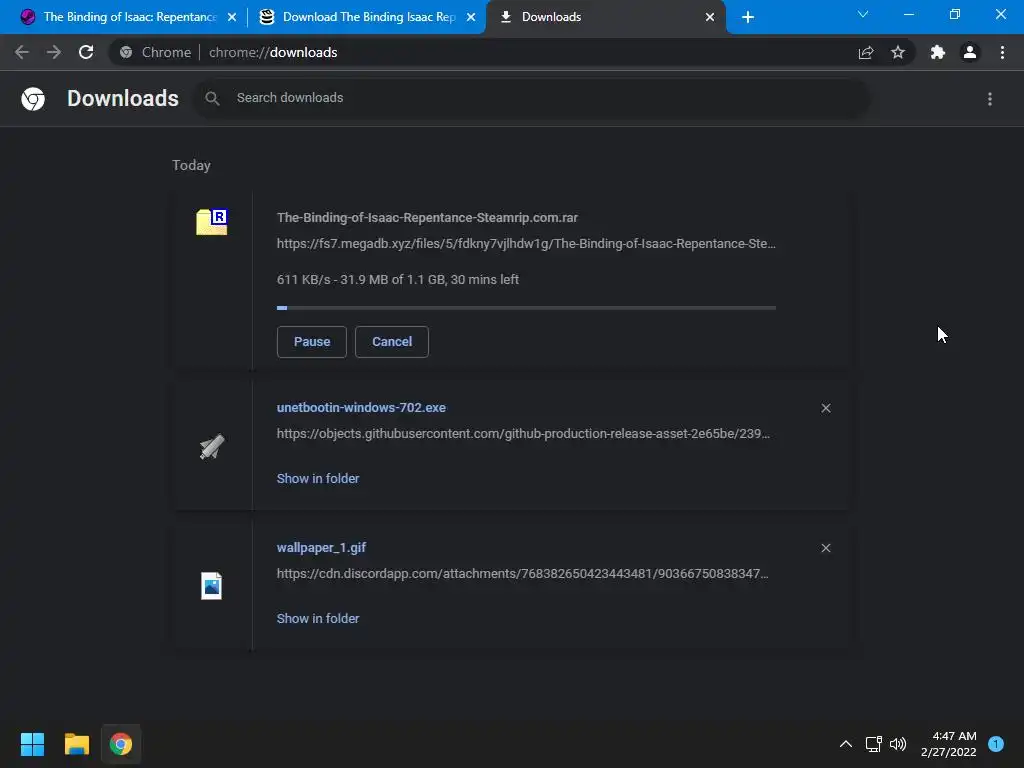Click the cdn.discordapp.com source URL

(x=522, y=573)
